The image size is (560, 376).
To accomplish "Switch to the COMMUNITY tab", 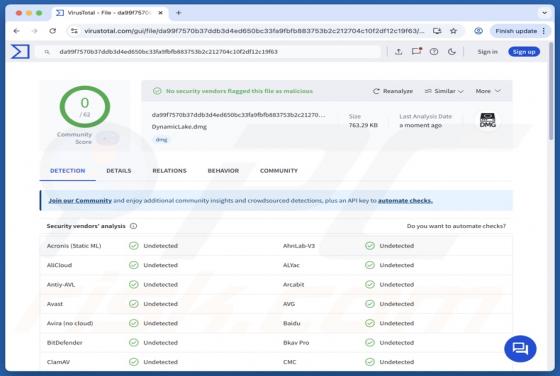I will click(279, 171).
